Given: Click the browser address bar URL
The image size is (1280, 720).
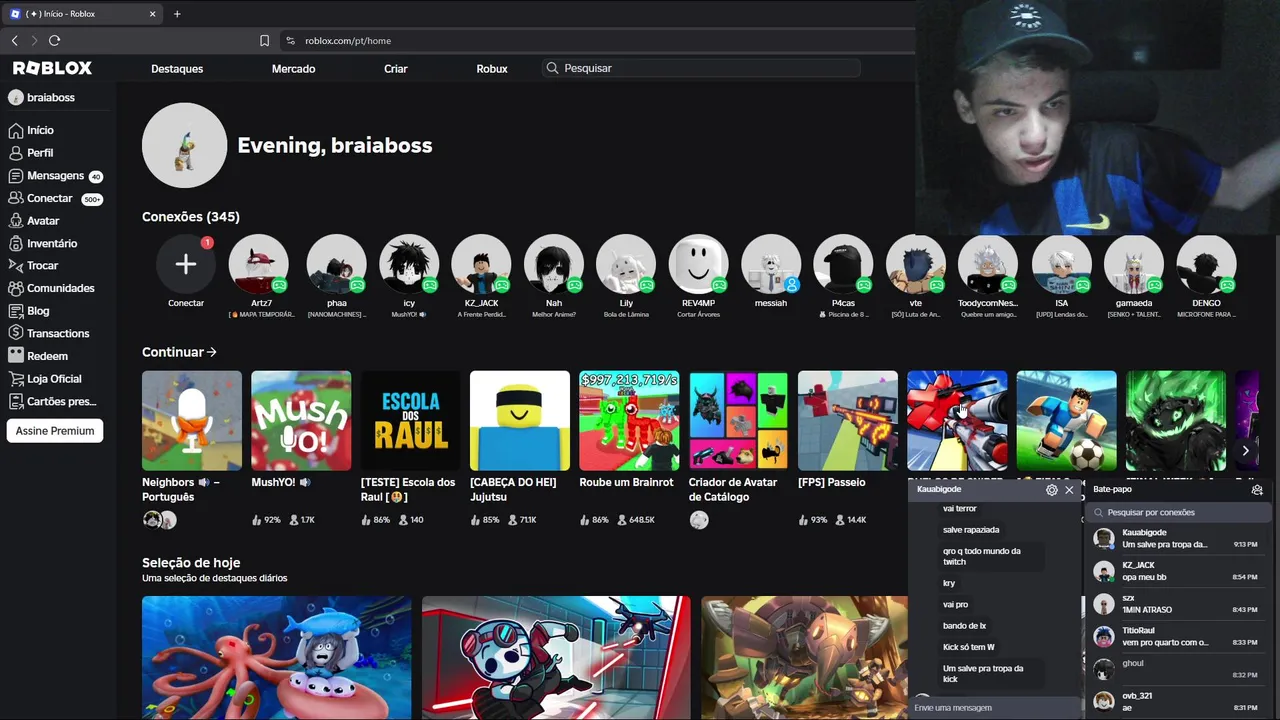Looking at the screenshot, I should 348,41.
